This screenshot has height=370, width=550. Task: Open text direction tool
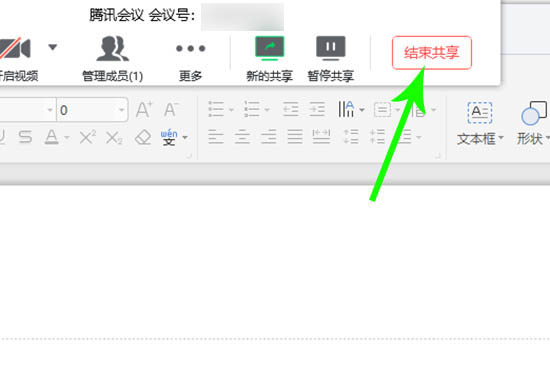pos(346,109)
